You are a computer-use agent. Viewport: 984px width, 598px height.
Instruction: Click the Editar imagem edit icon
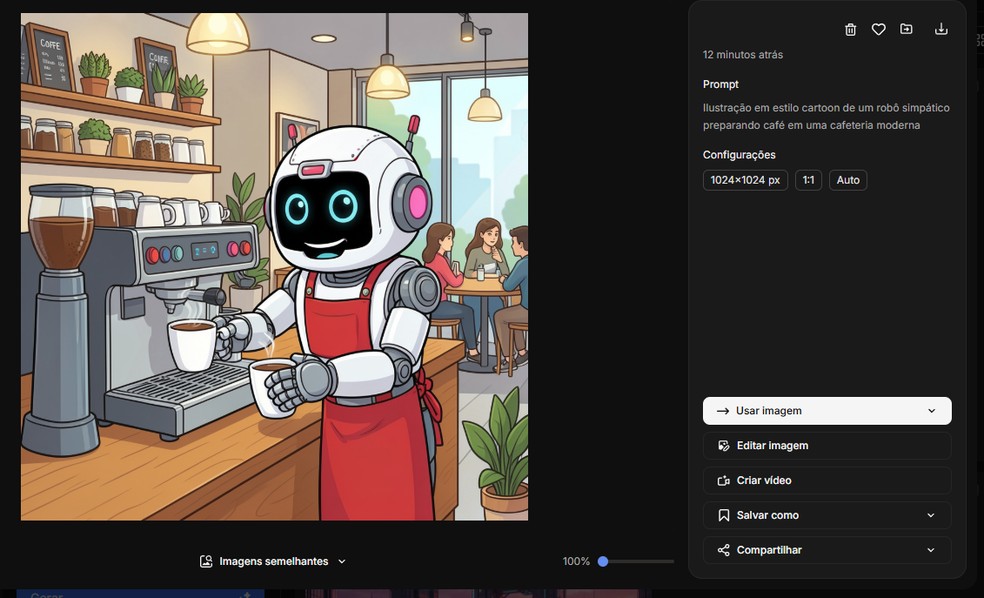(724, 446)
